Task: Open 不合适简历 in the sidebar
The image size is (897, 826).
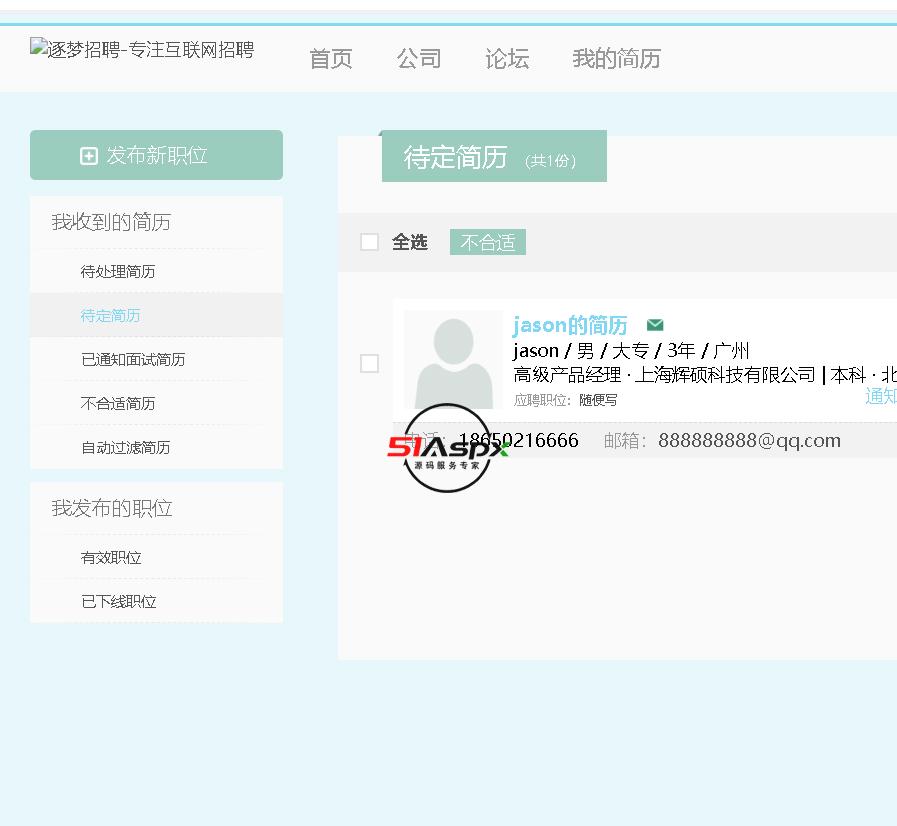Action: [118, 404]
